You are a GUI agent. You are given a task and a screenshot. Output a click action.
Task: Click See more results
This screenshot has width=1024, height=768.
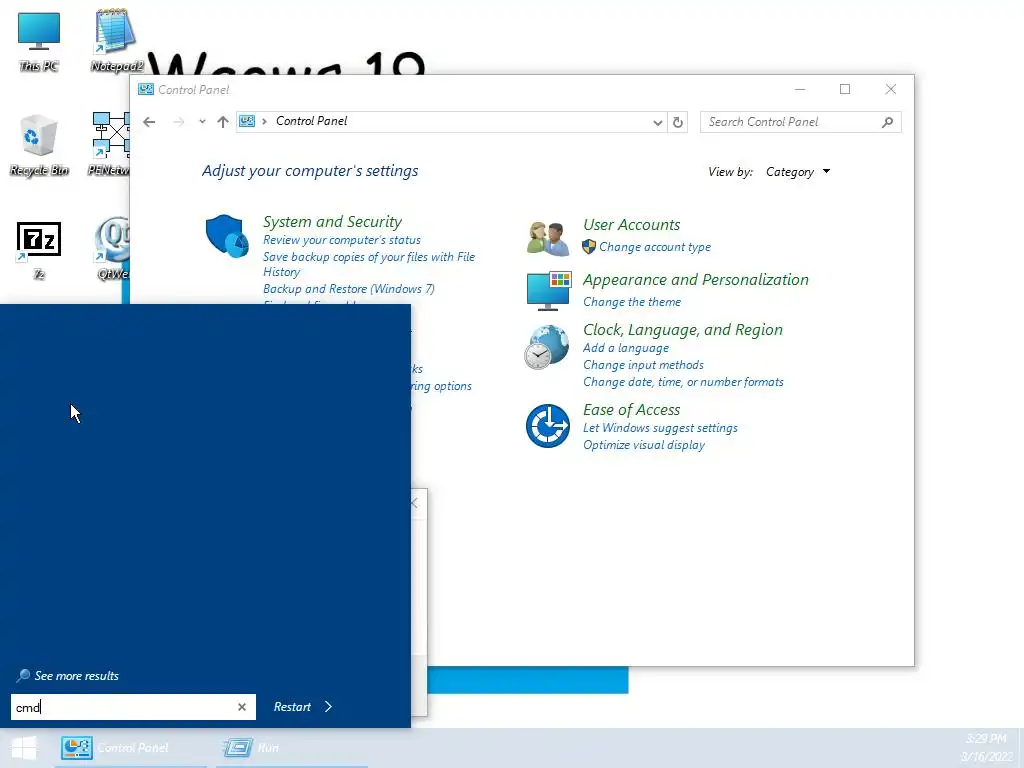click(68, 676)
